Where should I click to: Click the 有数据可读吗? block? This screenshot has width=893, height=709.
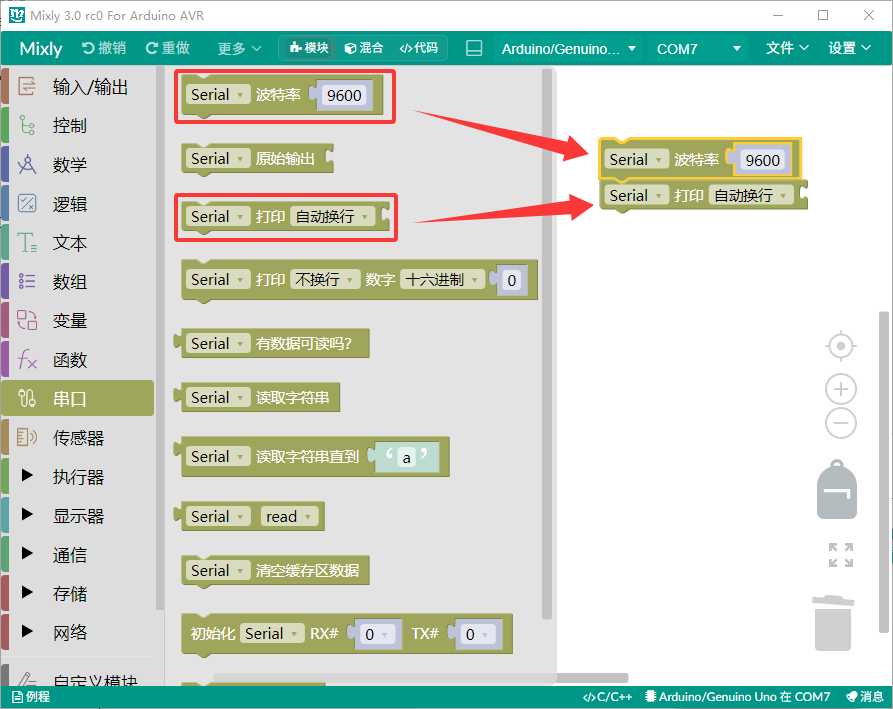[272, 343]
